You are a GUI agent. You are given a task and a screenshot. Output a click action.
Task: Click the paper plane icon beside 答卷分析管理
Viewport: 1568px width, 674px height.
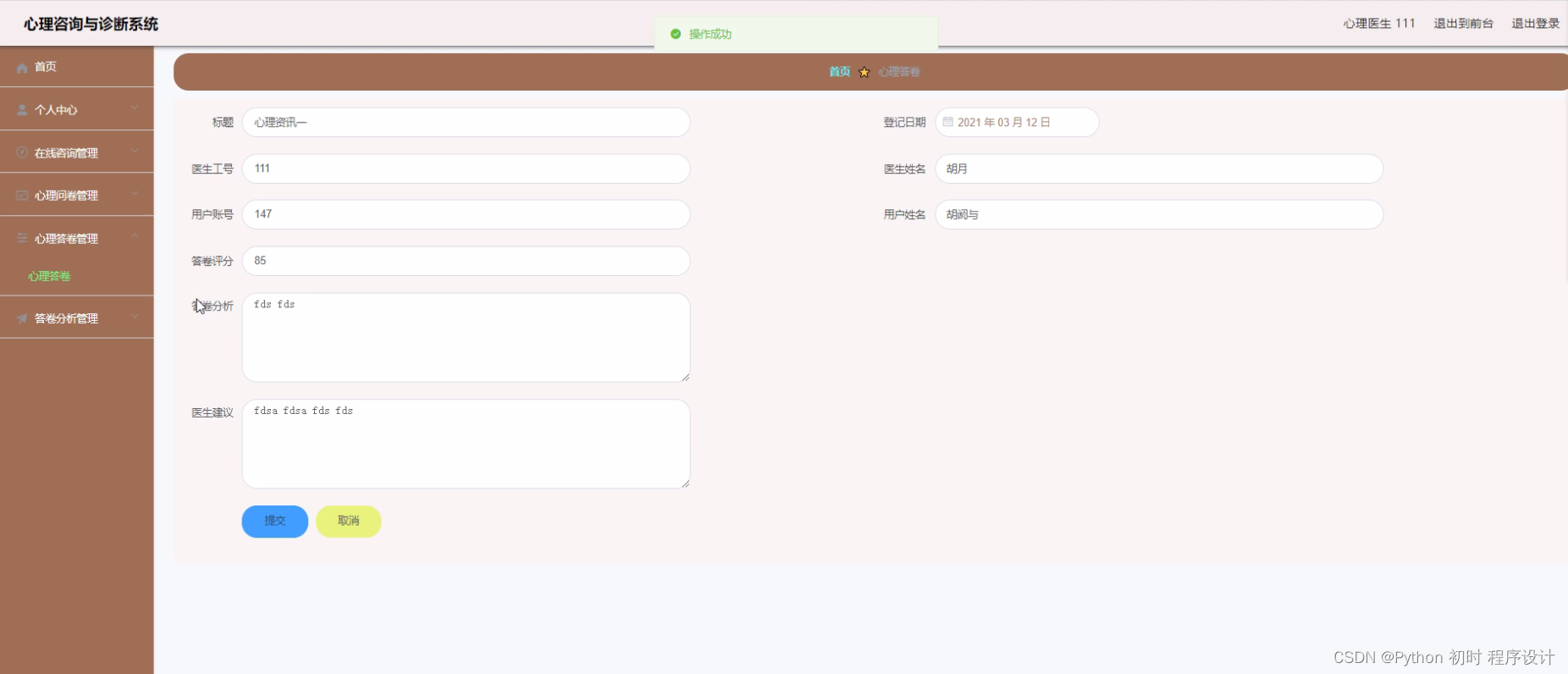coord(22,318)
